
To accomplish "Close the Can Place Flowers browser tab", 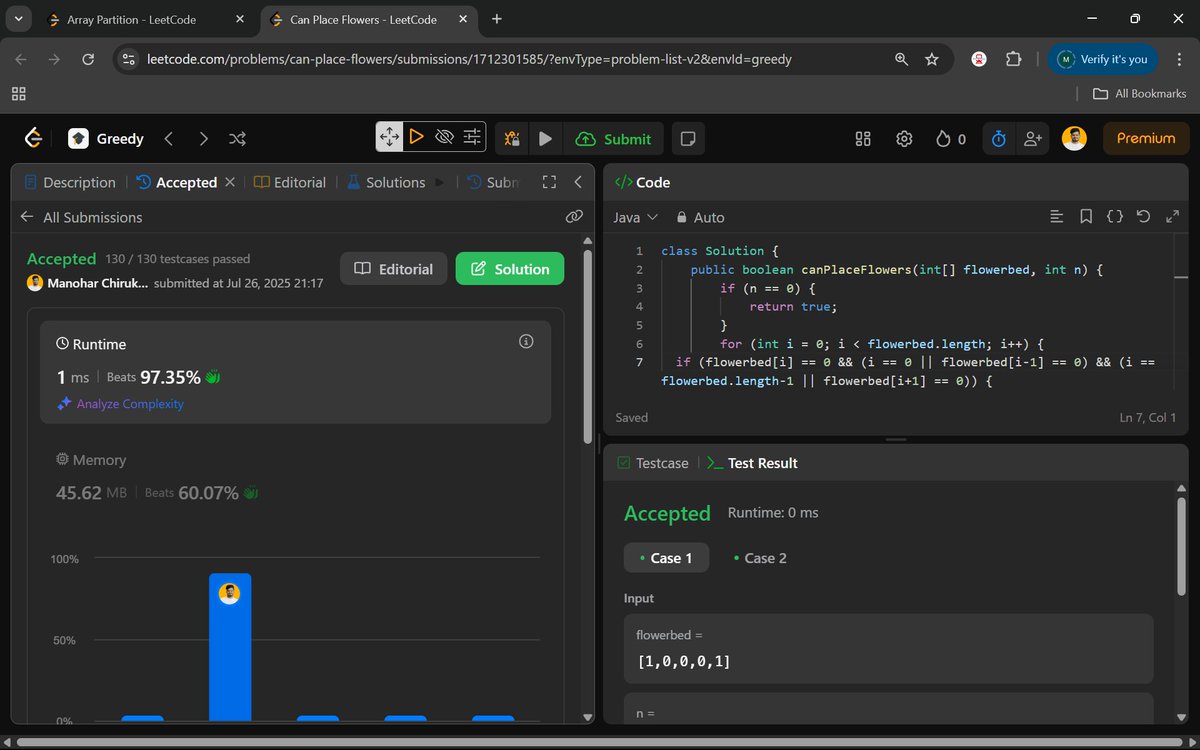I will click(464, 19).
